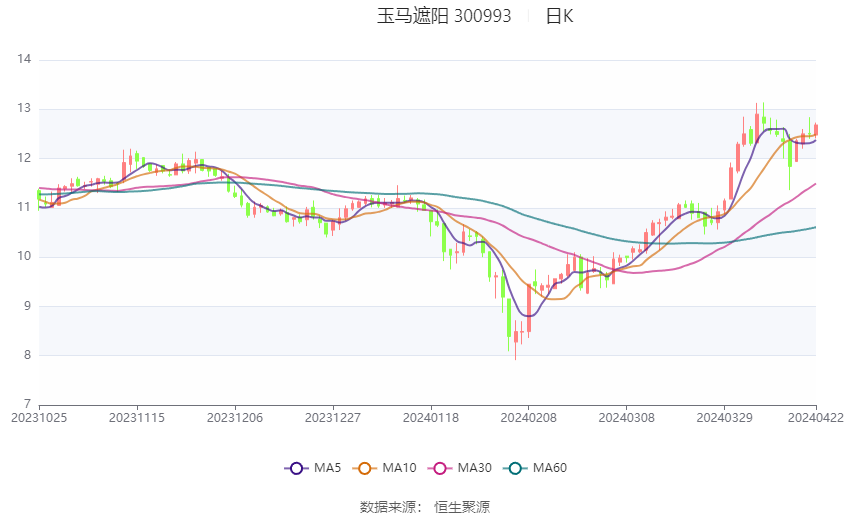Click the purple MA5 legend circle marker
850x517 pixels.
pyautogui.click(x=296, y=467)
